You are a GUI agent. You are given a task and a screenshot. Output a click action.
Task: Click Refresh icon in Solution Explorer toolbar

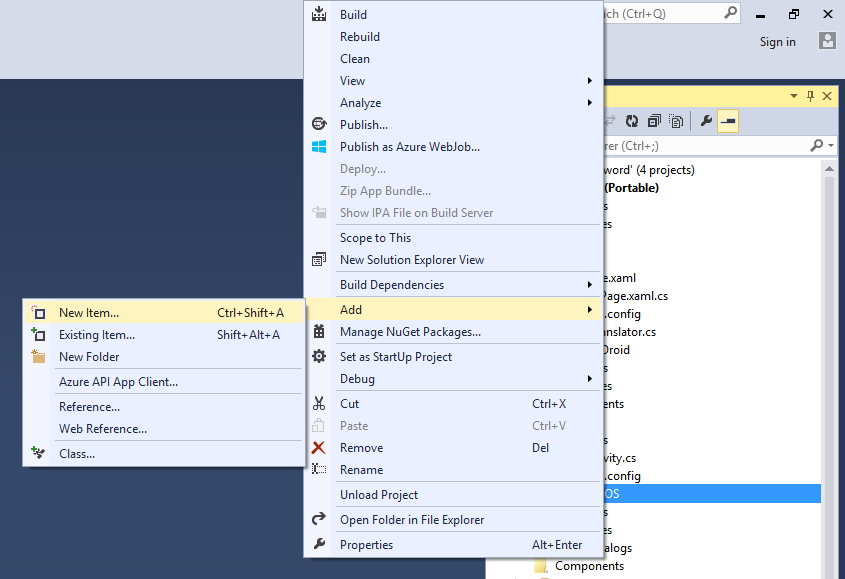click(632, 121)
